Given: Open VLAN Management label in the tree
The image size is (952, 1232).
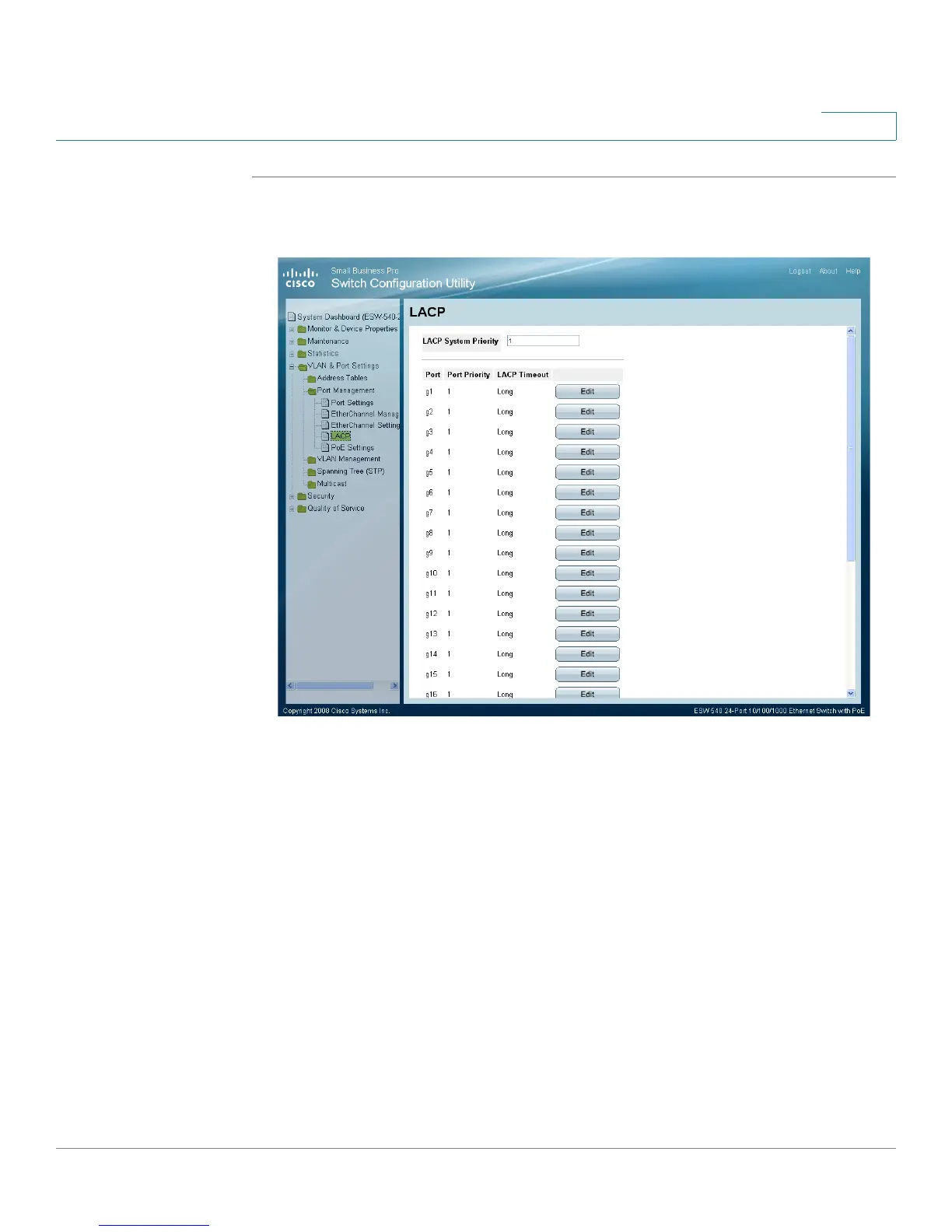Looking at the screenshot, I should [x=349, y=459].
